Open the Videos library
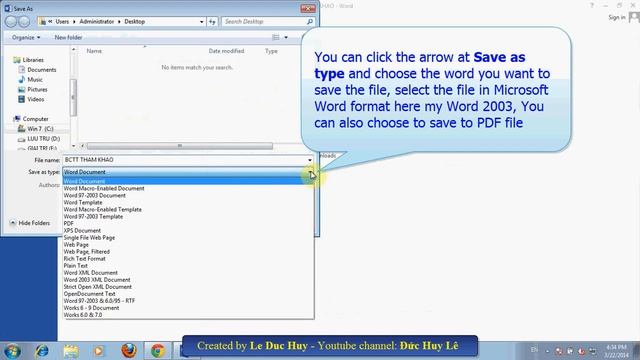This screenshot has height=360, width=640. click(x=36, y=99)
